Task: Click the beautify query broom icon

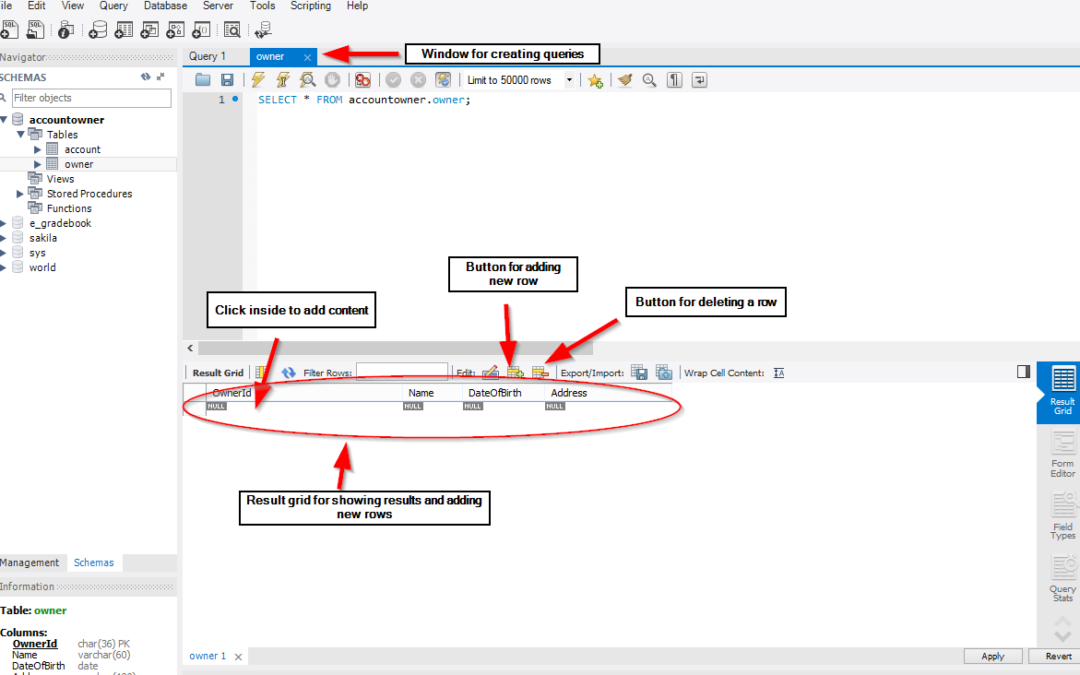Action: [x=625, y=80]
